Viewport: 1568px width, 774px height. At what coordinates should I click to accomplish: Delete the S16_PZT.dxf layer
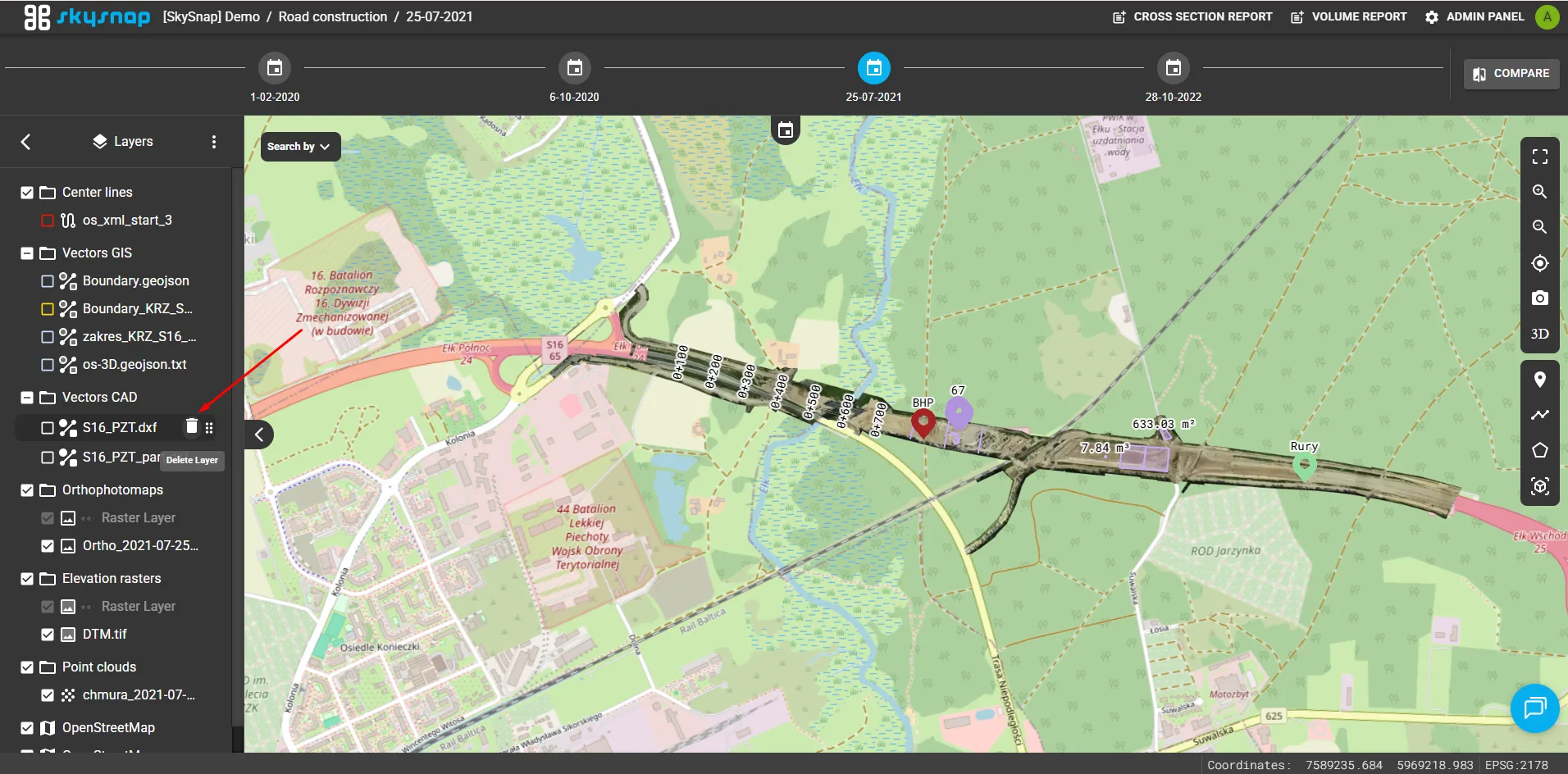tap(191, 426)
